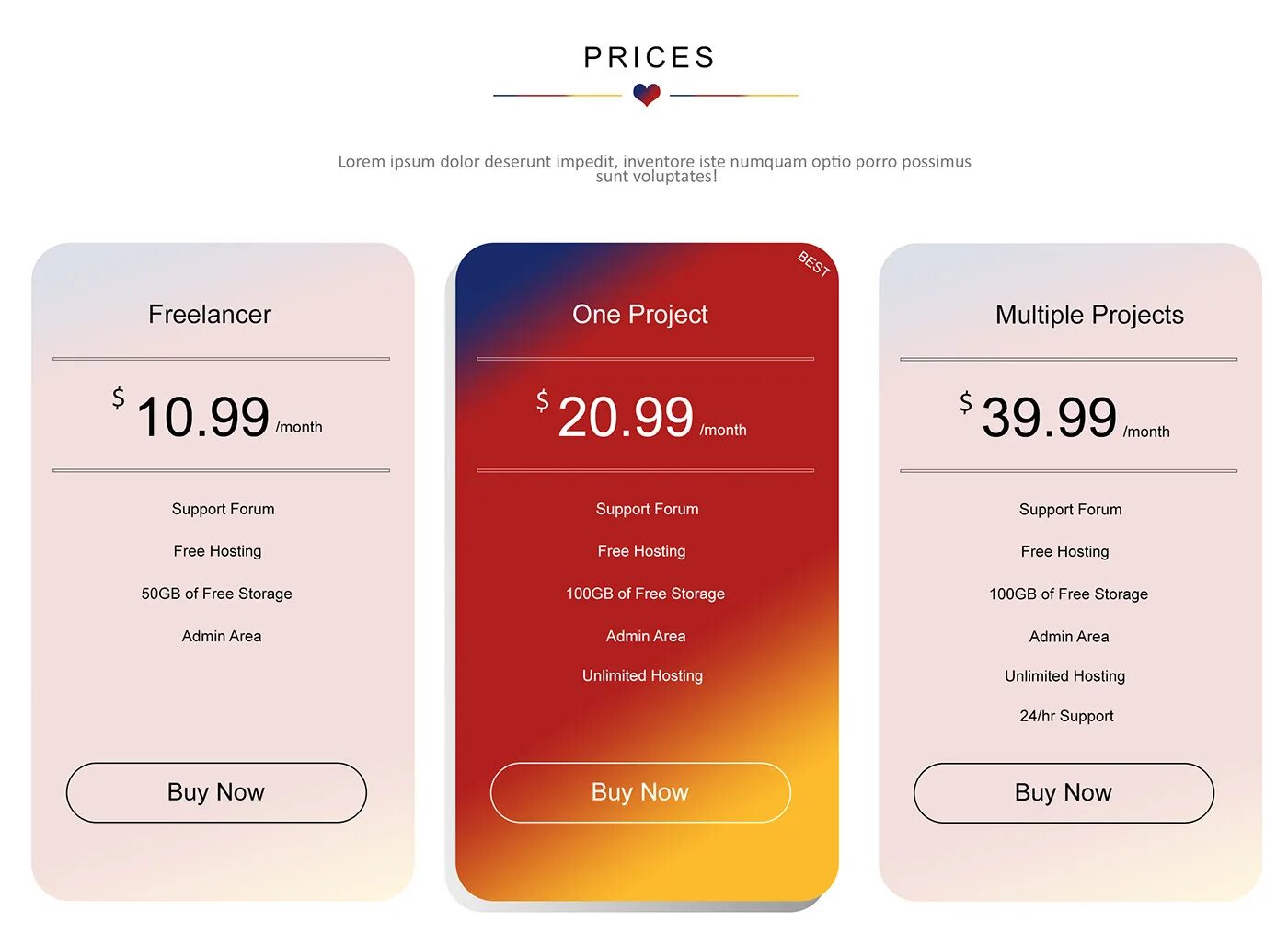Viewport: 1288px width, 945px height.
Task: Click the 39.99 price
Action: click(1050, 418)
